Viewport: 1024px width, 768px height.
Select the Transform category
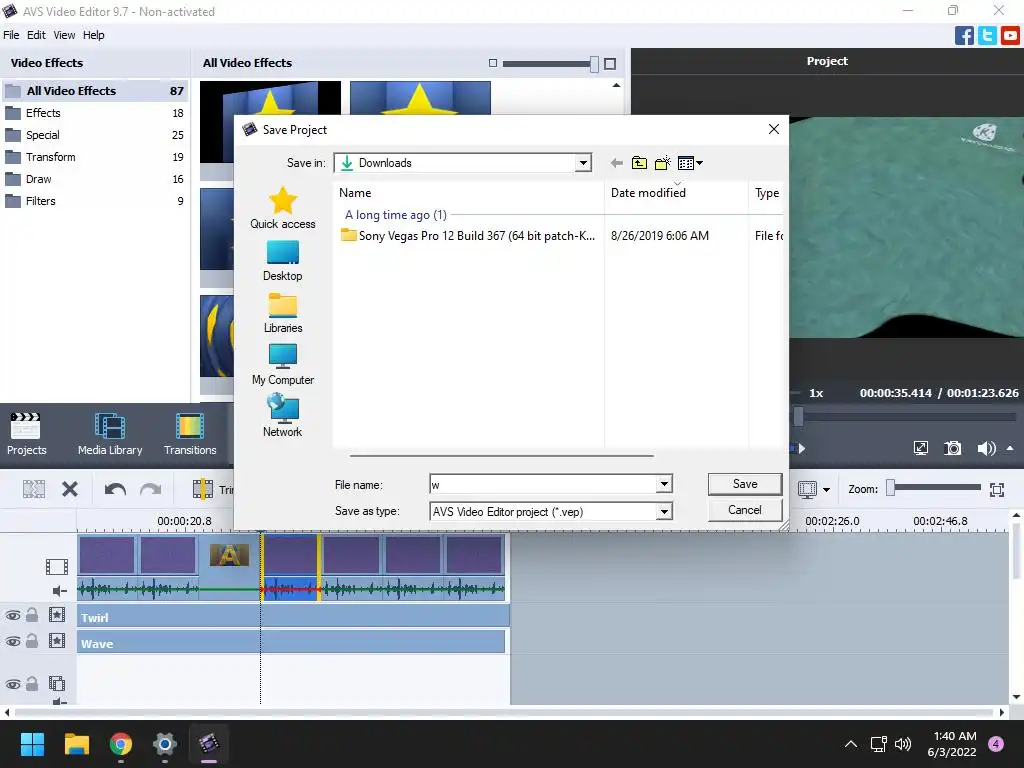(95, 157)
